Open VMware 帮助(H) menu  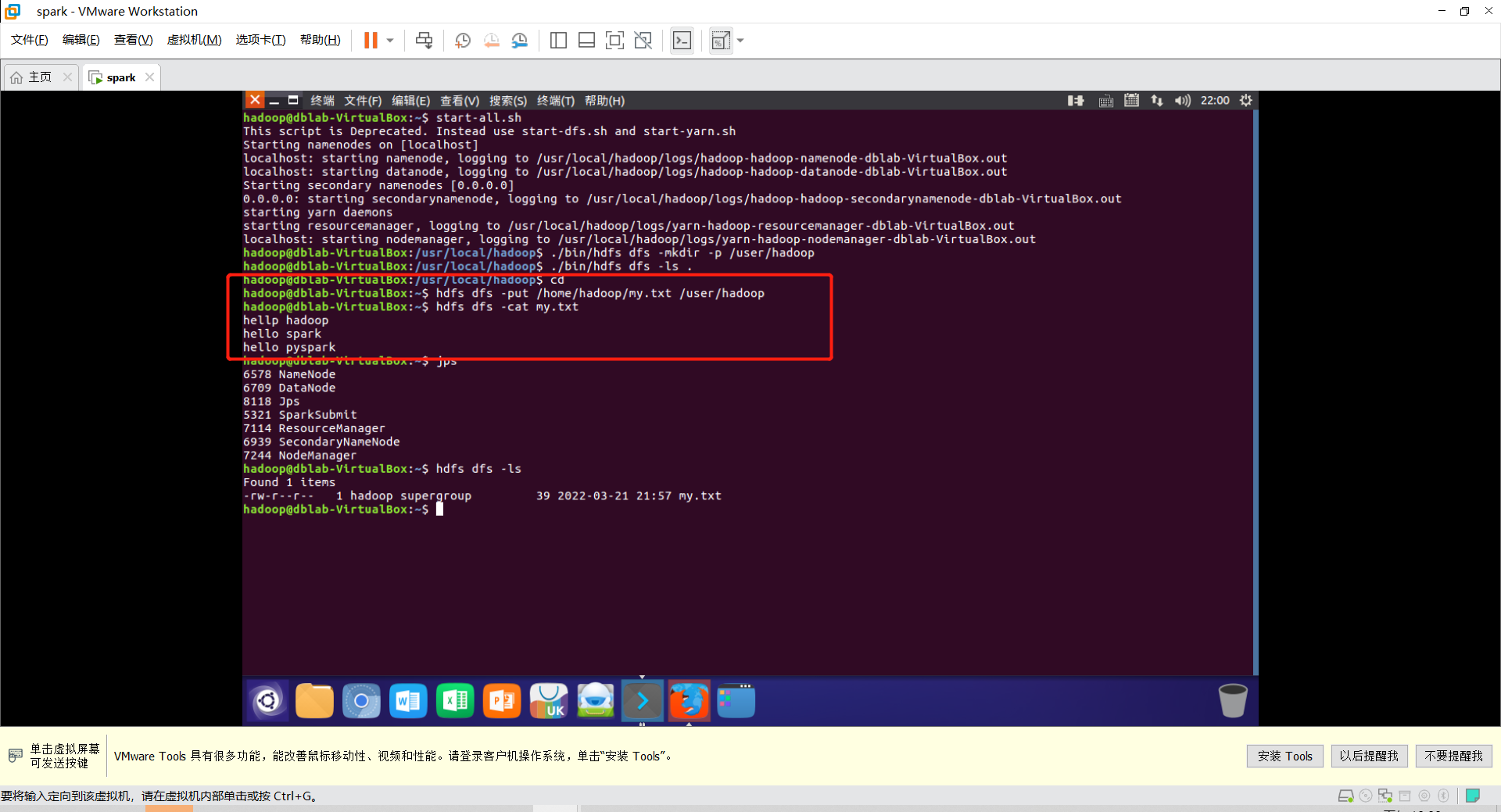coord(321,40)
